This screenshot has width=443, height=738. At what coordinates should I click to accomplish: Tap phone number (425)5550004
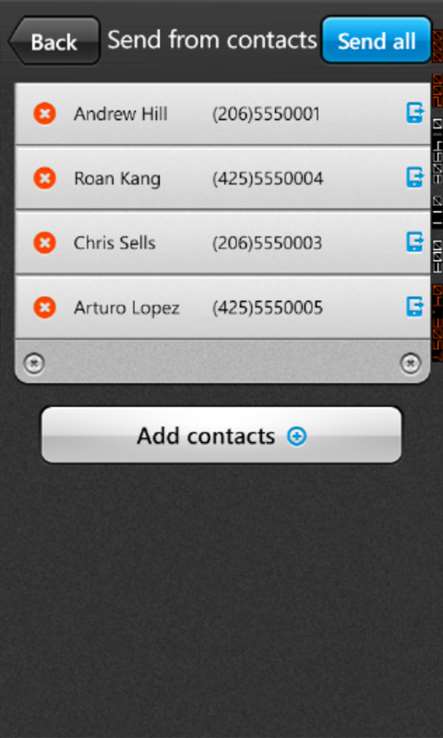pyautogui.click(x=267, y=179)
